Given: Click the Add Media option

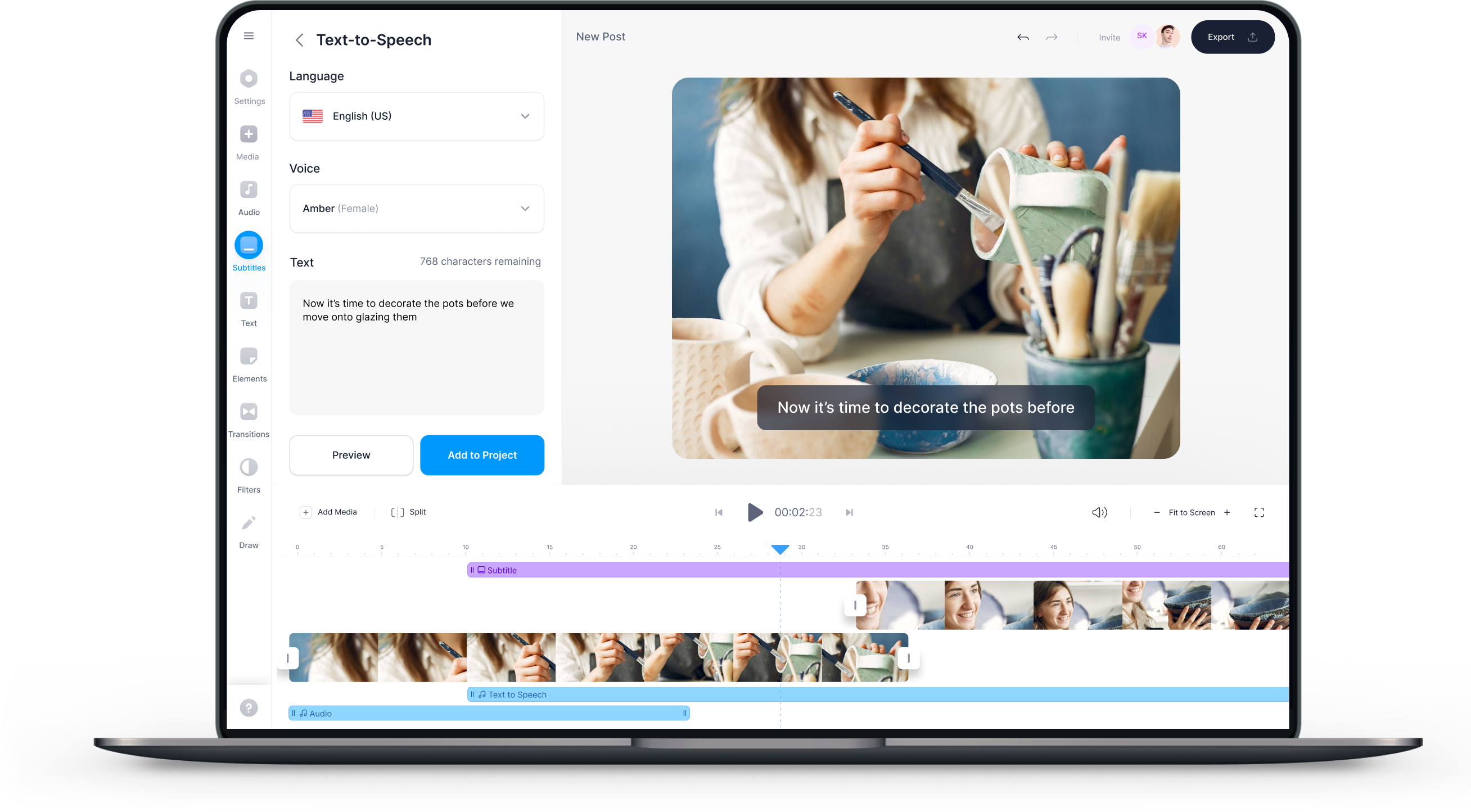Looking at the screenshot, I should (x=328, y=511).
